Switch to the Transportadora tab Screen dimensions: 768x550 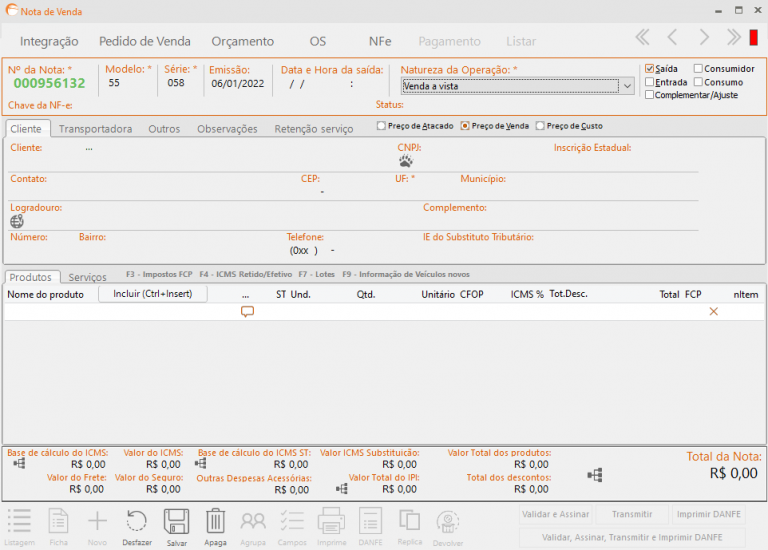pyautogui.click(x=95, y=129)
